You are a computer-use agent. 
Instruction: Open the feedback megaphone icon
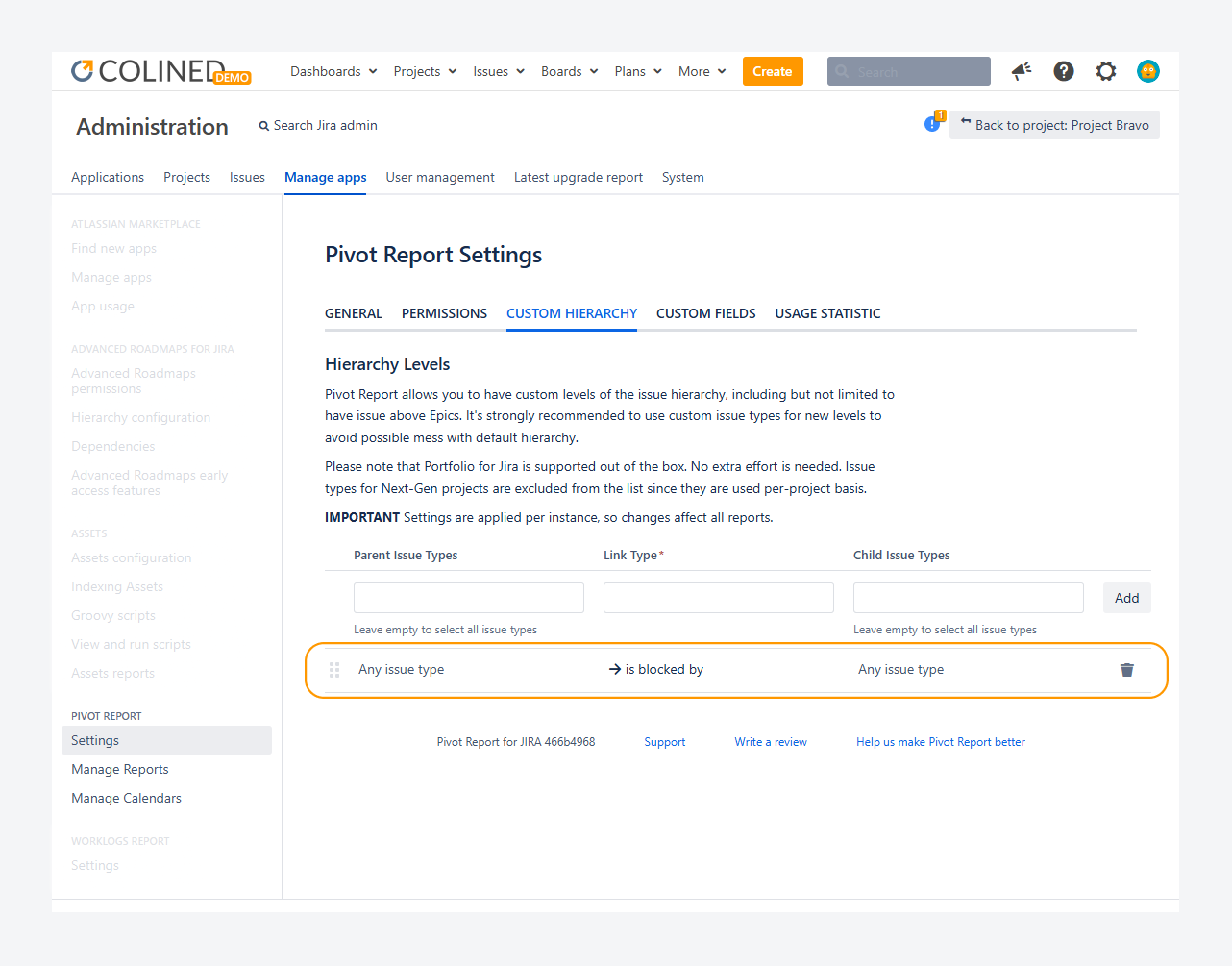(x=1022, y=71)
